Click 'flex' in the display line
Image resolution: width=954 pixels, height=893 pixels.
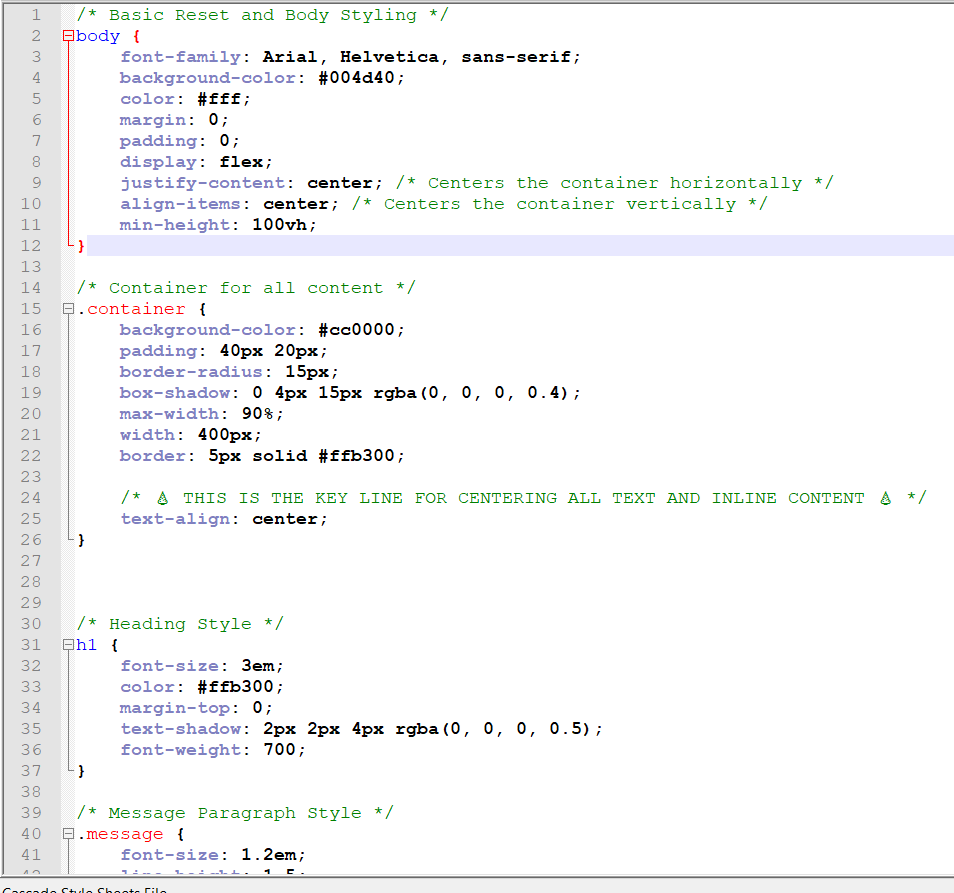(242, 162)
